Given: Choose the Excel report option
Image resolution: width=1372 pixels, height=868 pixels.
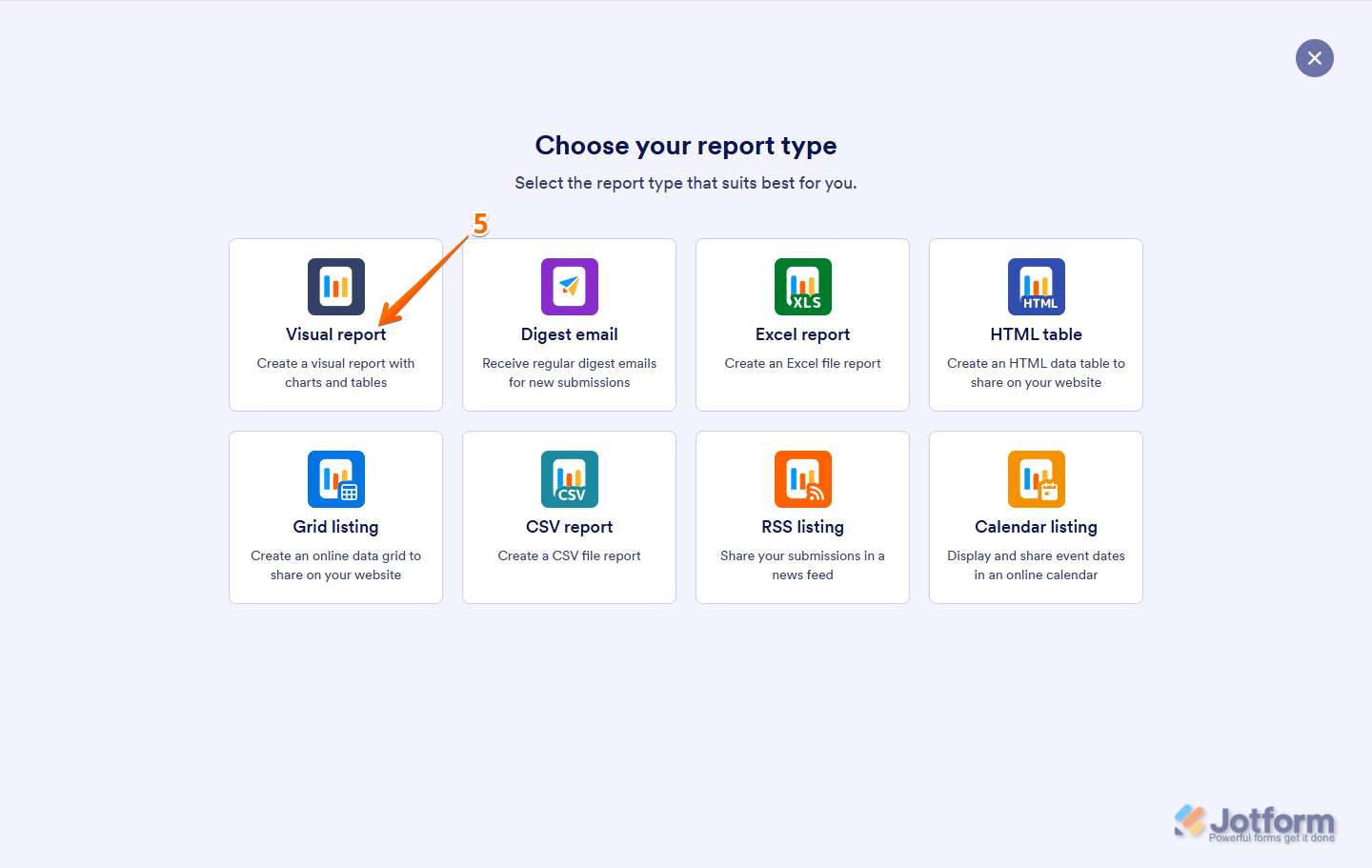Looking at the screenshot, I should pos(802,325).
